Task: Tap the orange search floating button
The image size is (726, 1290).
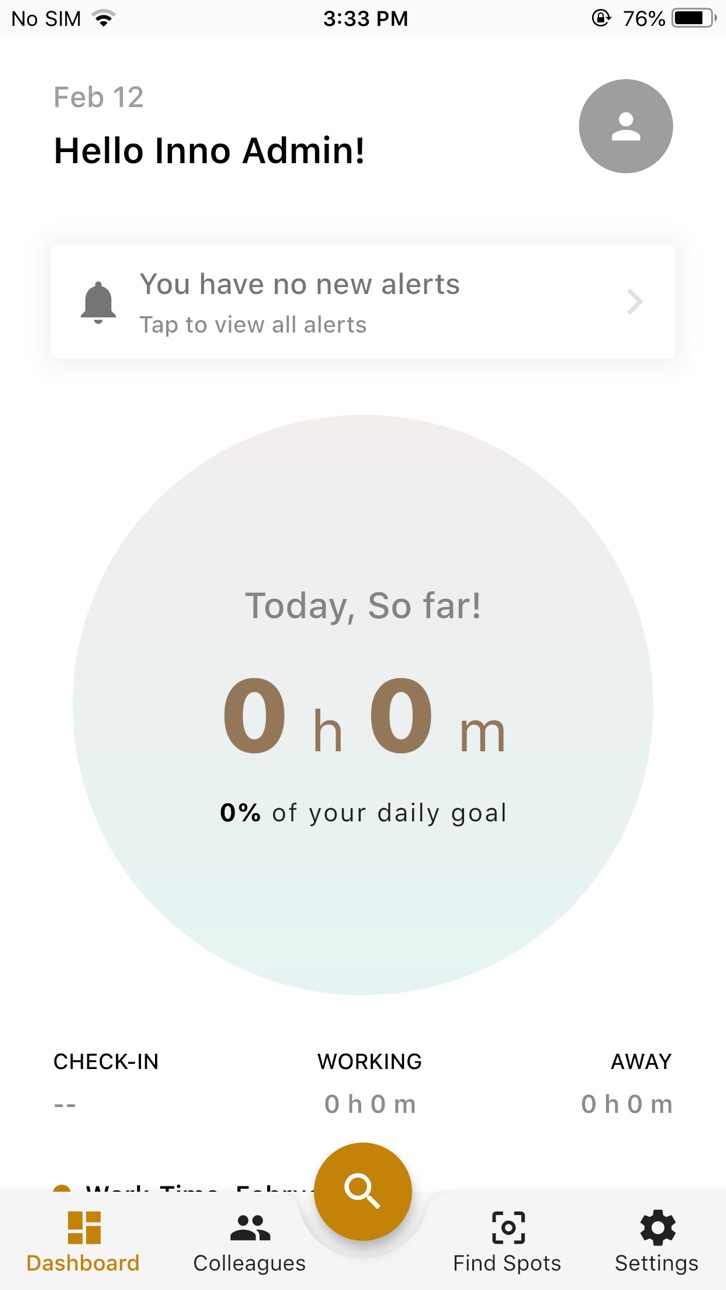Action: coord(363,1192)
